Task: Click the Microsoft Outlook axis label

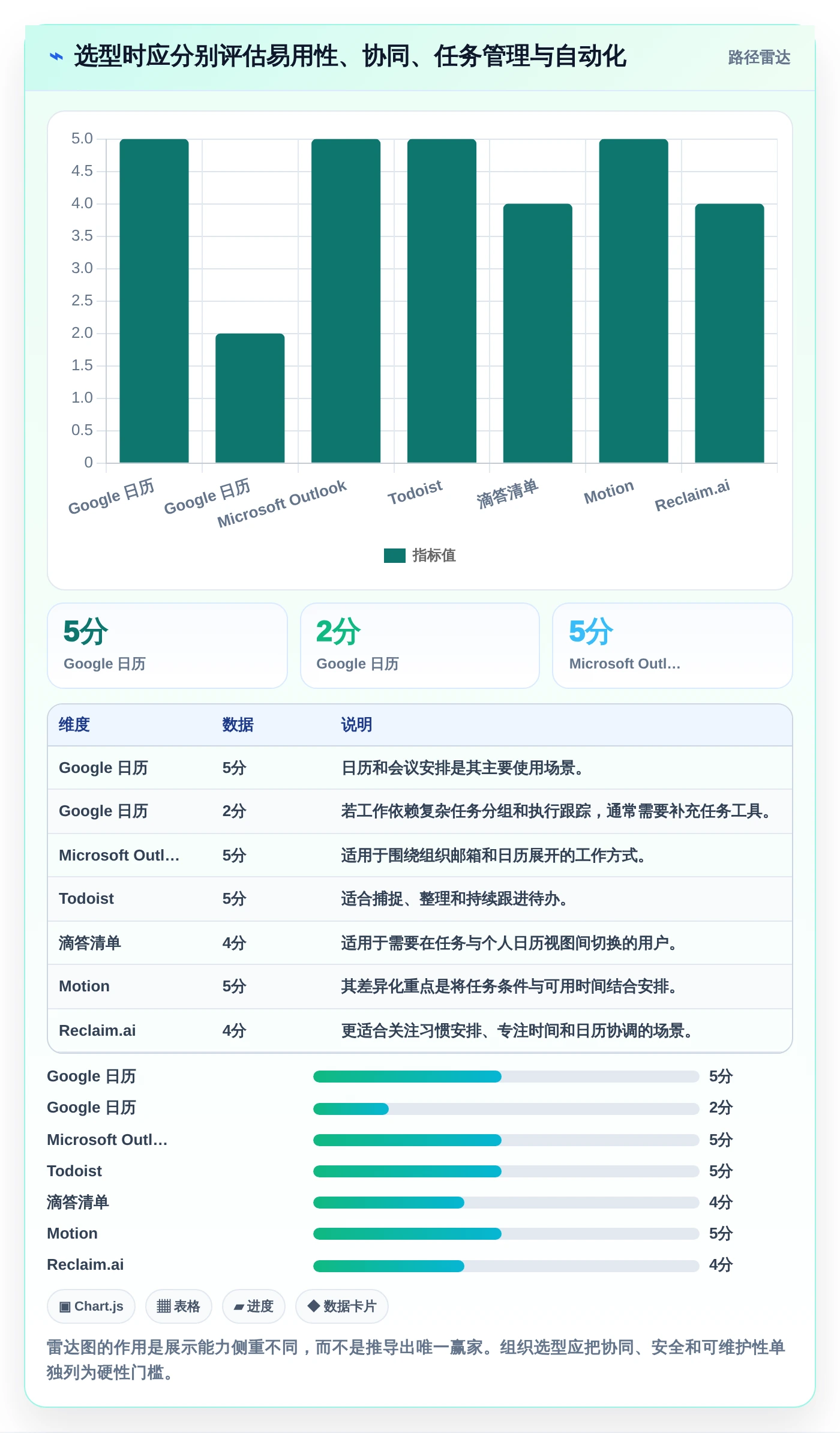Action: point(282,504)
